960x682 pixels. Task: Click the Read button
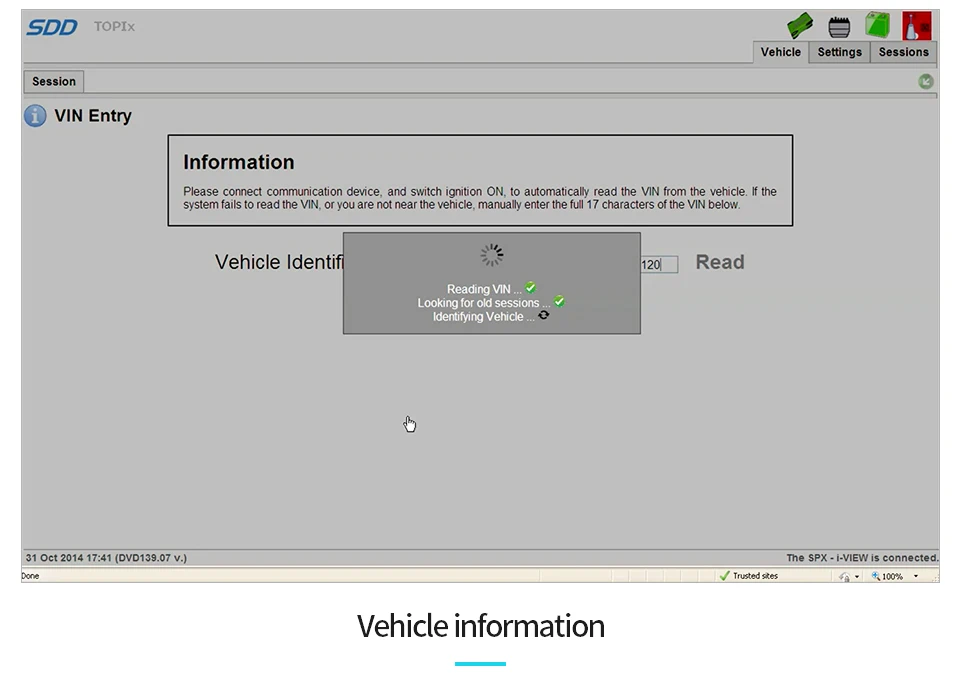[720, 262]
